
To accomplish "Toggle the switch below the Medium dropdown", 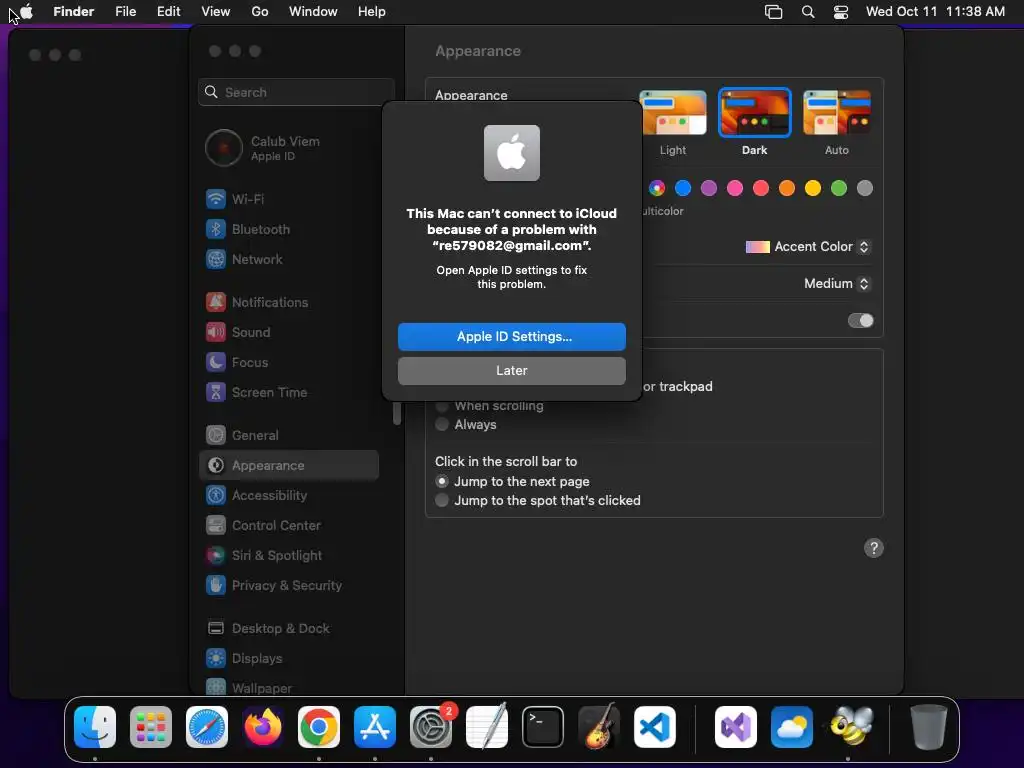I will pyautogui.click(x=860, y=321).
